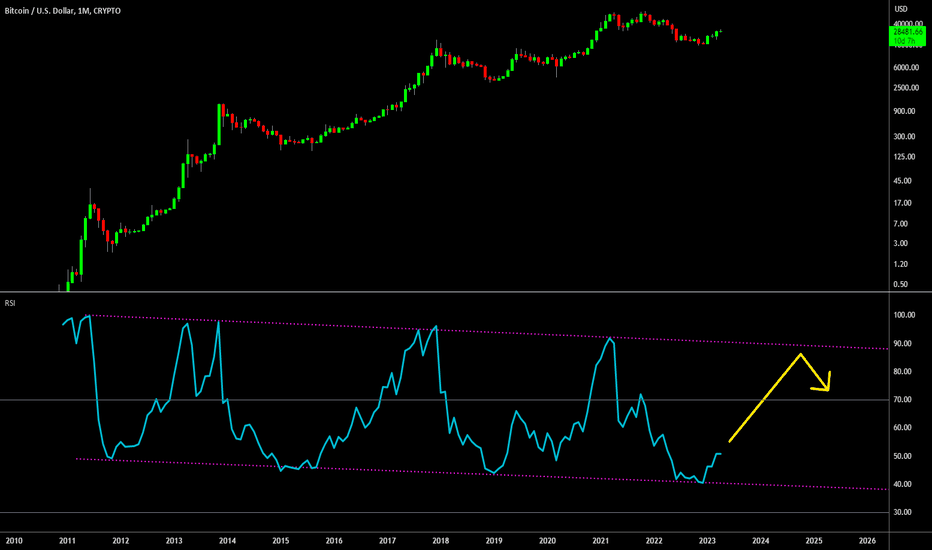
Task: Click the RSI 100.00 scale label
Action: (x=904, y=315)
